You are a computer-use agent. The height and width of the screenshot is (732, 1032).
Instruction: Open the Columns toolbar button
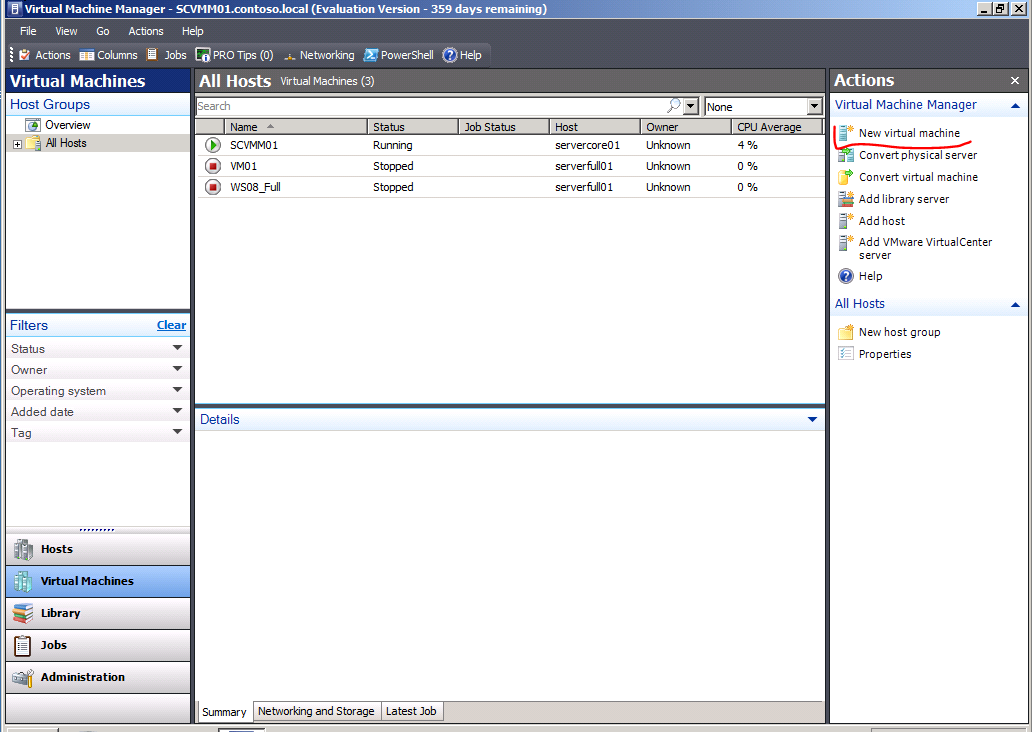tap(109, 55)
